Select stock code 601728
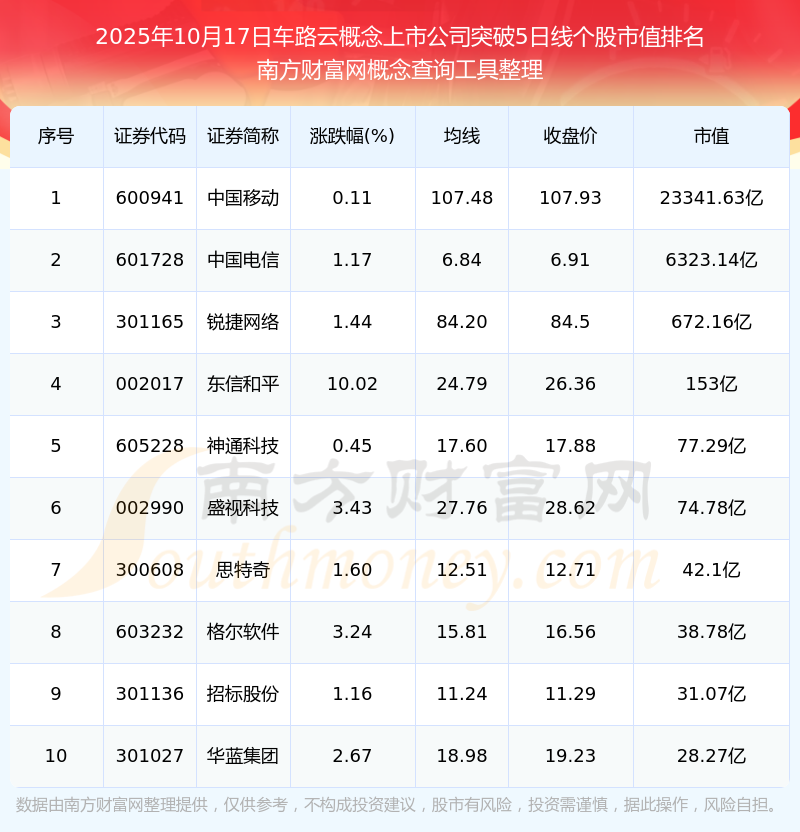Viewport: 800px width, 832px height. pos(150,260)
